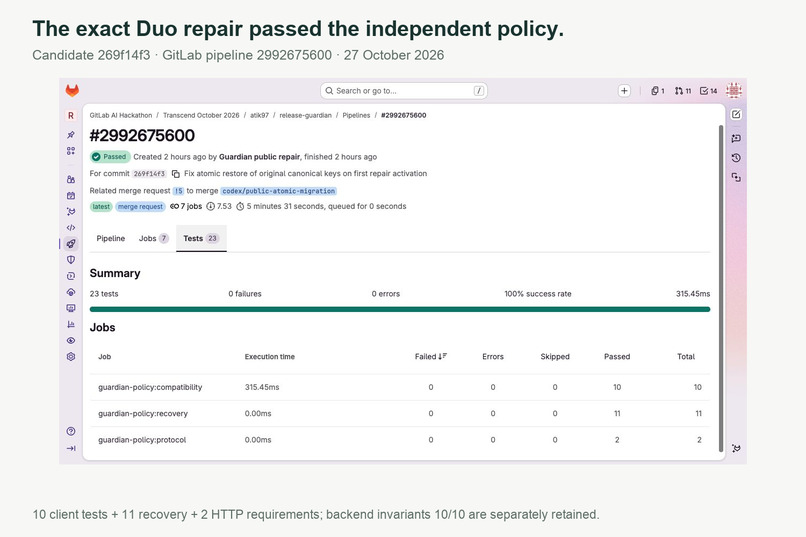Open the codex/public-atomic-migration branch link

(279, 191)
